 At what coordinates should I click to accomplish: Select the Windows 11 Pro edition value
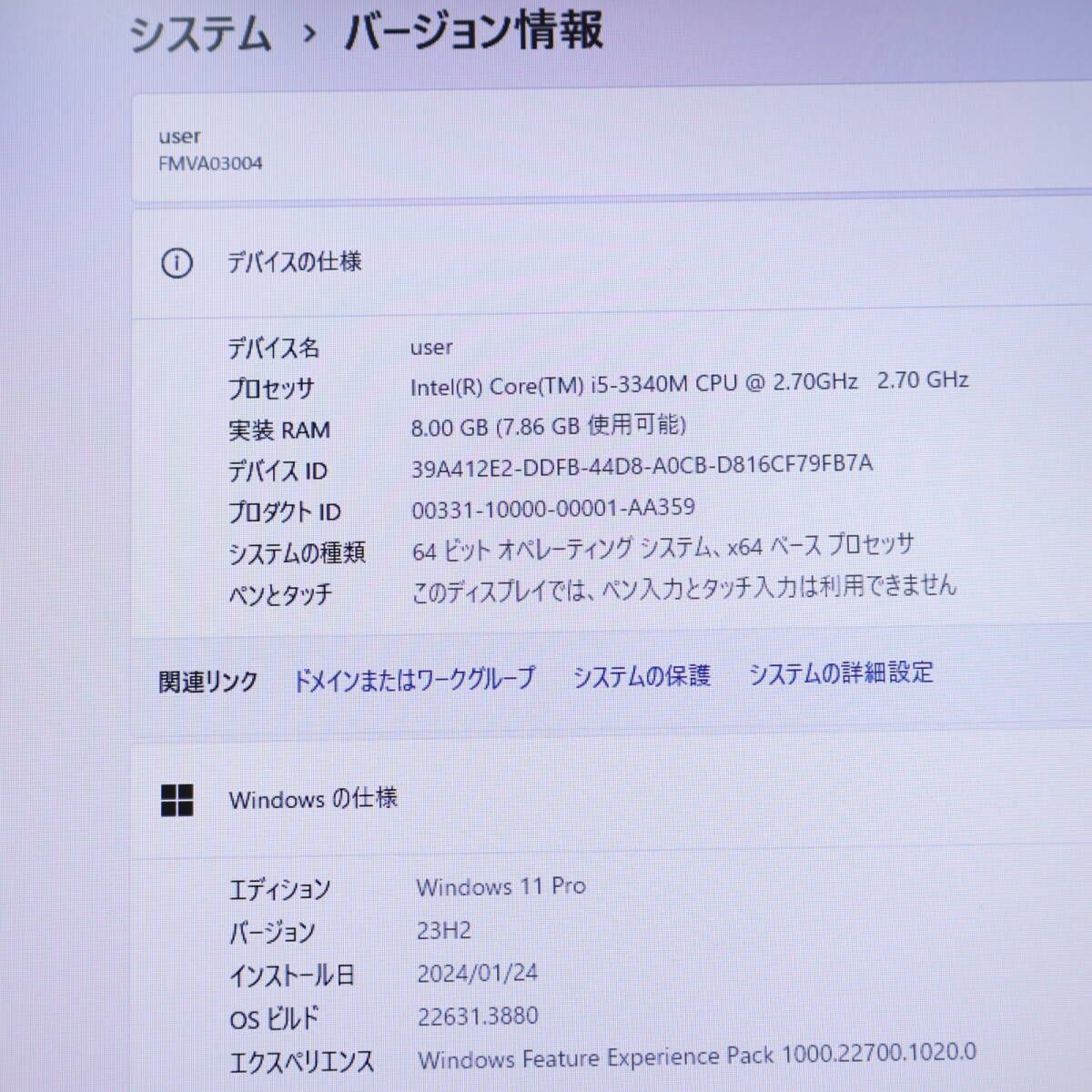pyautogui.click(x=501, y=886)
